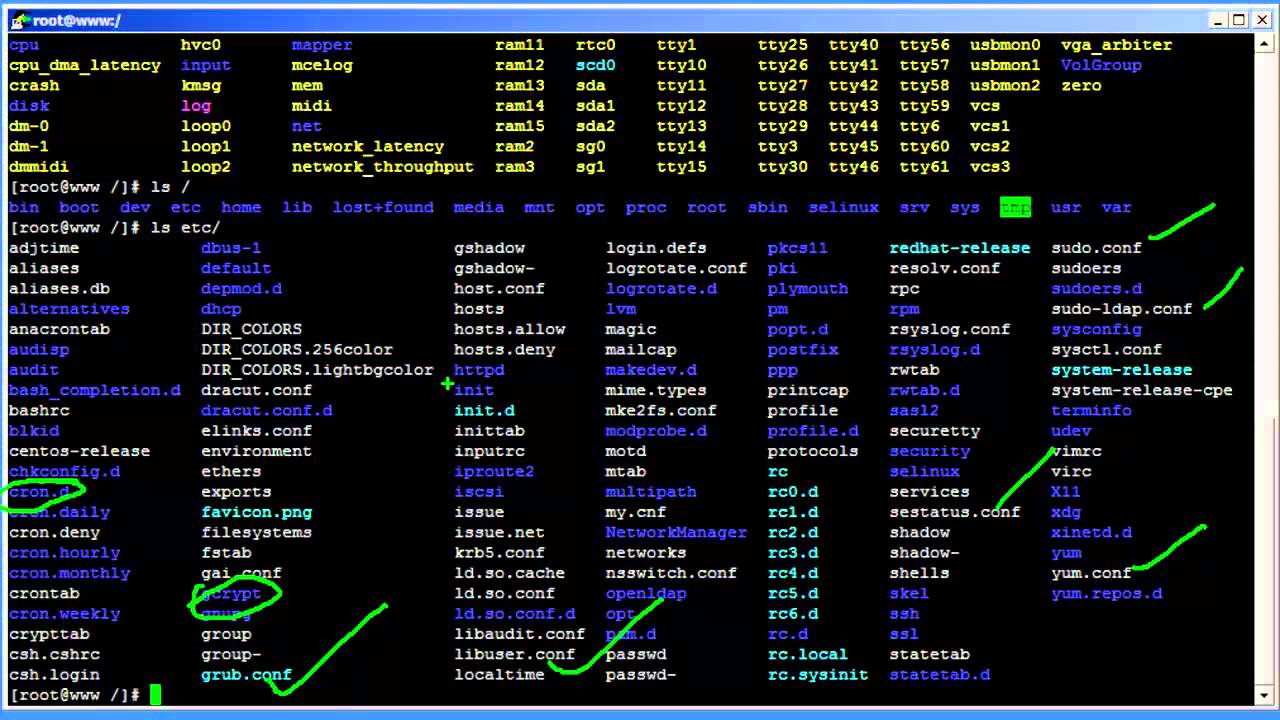Select 'sestatus.conf' file name
The height and width of the screenshot is (720, 1280).
coord(955,512)
